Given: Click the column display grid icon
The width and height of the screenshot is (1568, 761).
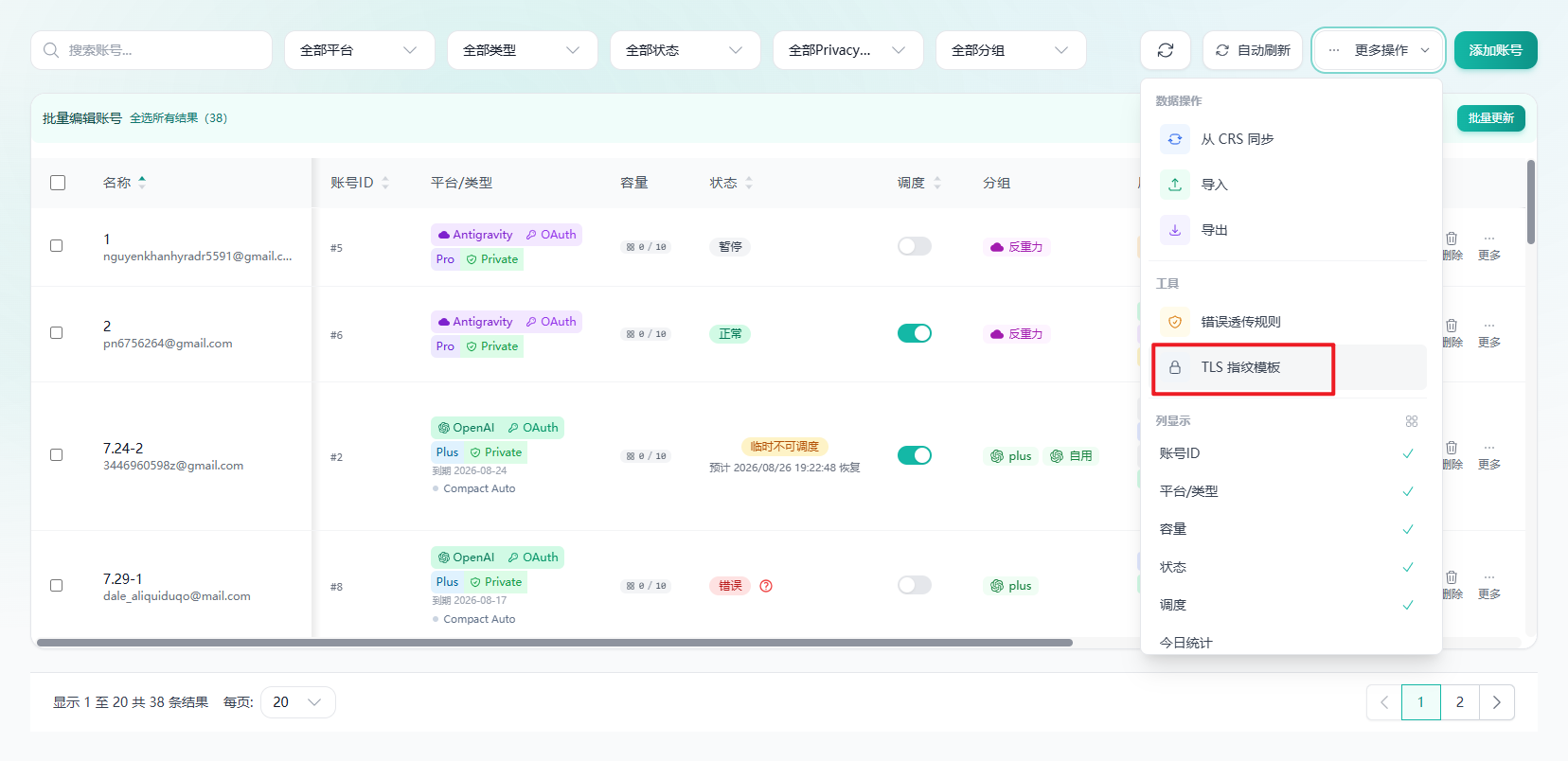Looking at the screenshot, I should click(1412, 421).
